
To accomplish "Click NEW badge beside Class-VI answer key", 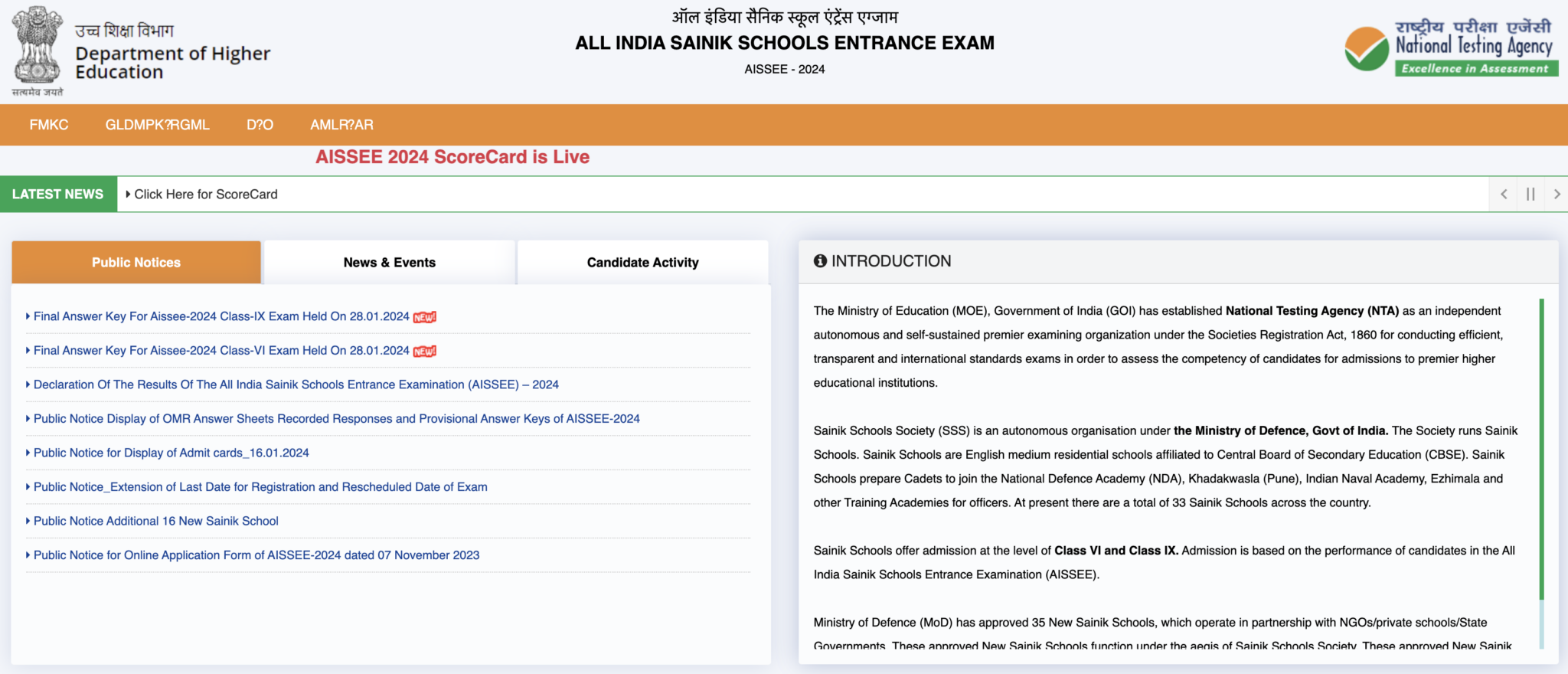I will [x=425, y=352].
